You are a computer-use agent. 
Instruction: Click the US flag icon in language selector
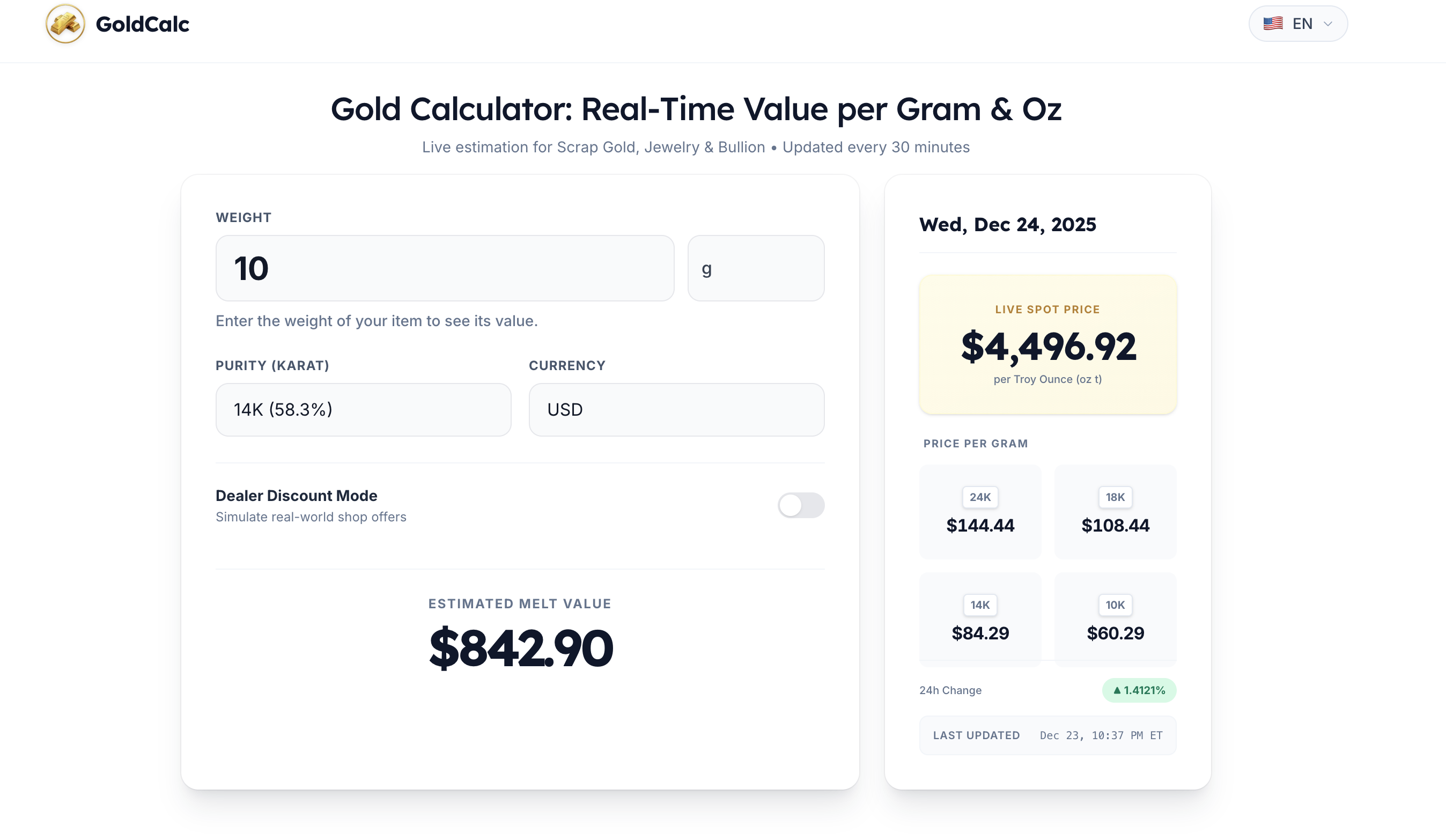point(1273,23)
